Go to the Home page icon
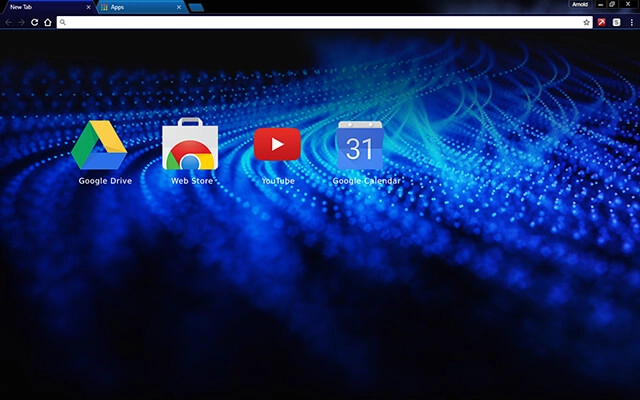Image resolution: width=640 pixels, height=400 pixels. (48, 22)
